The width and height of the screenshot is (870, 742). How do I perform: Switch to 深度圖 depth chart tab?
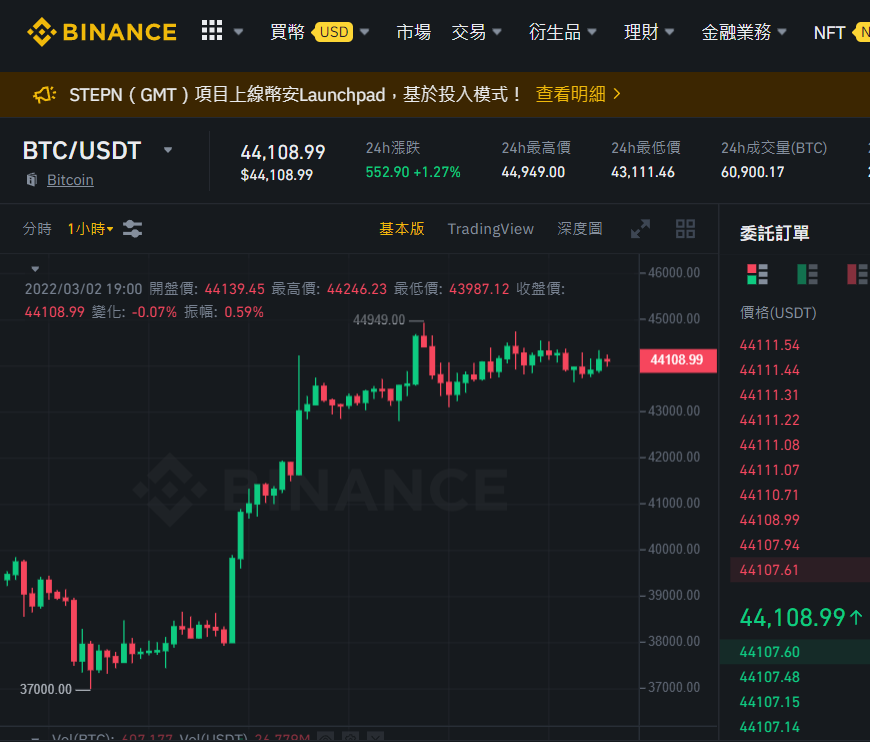point(580,229)
